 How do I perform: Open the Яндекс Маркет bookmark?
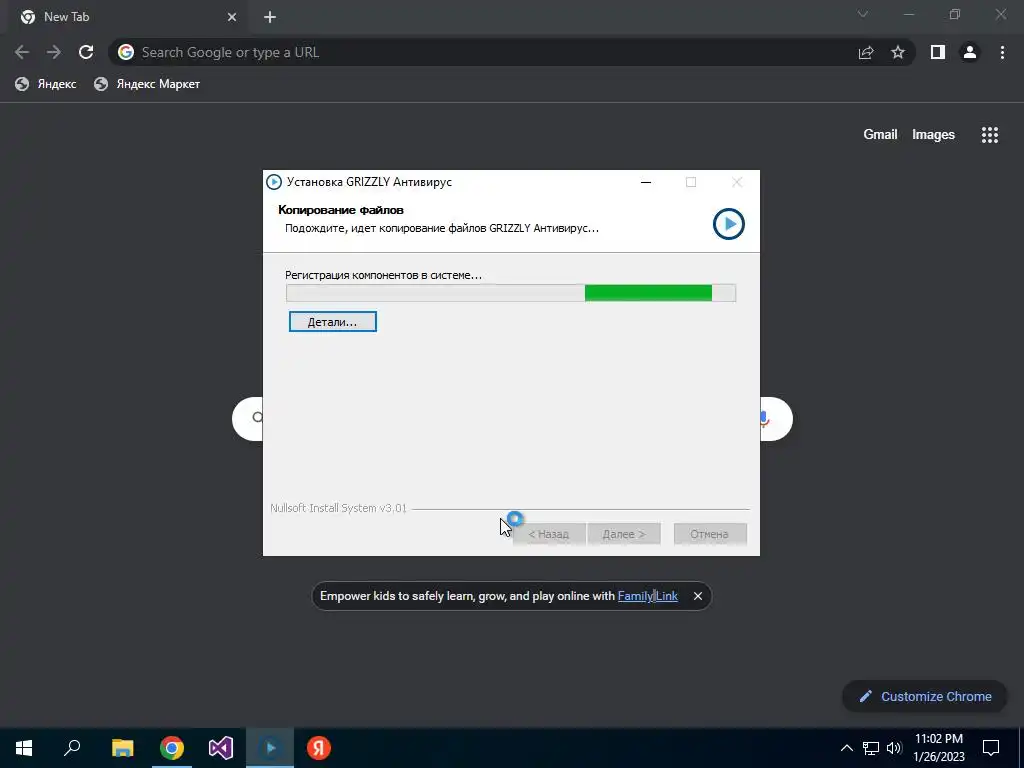[x=147, y=84]
